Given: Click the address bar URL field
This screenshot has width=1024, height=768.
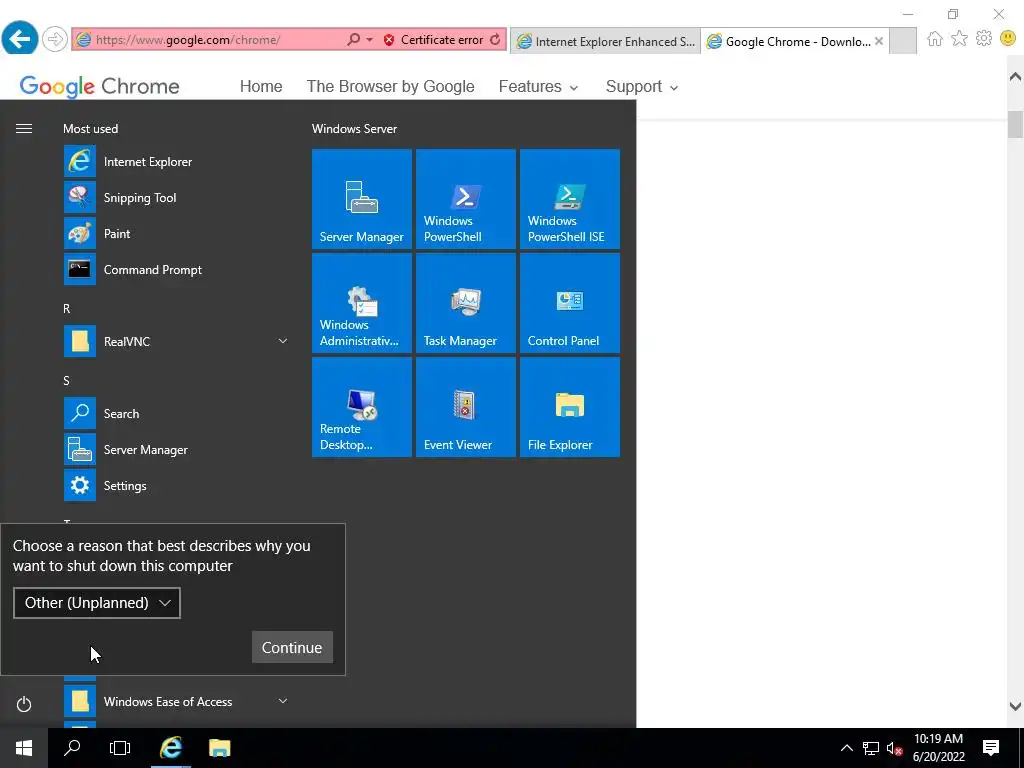Looking at the screenshot, I should coord(216,40).
